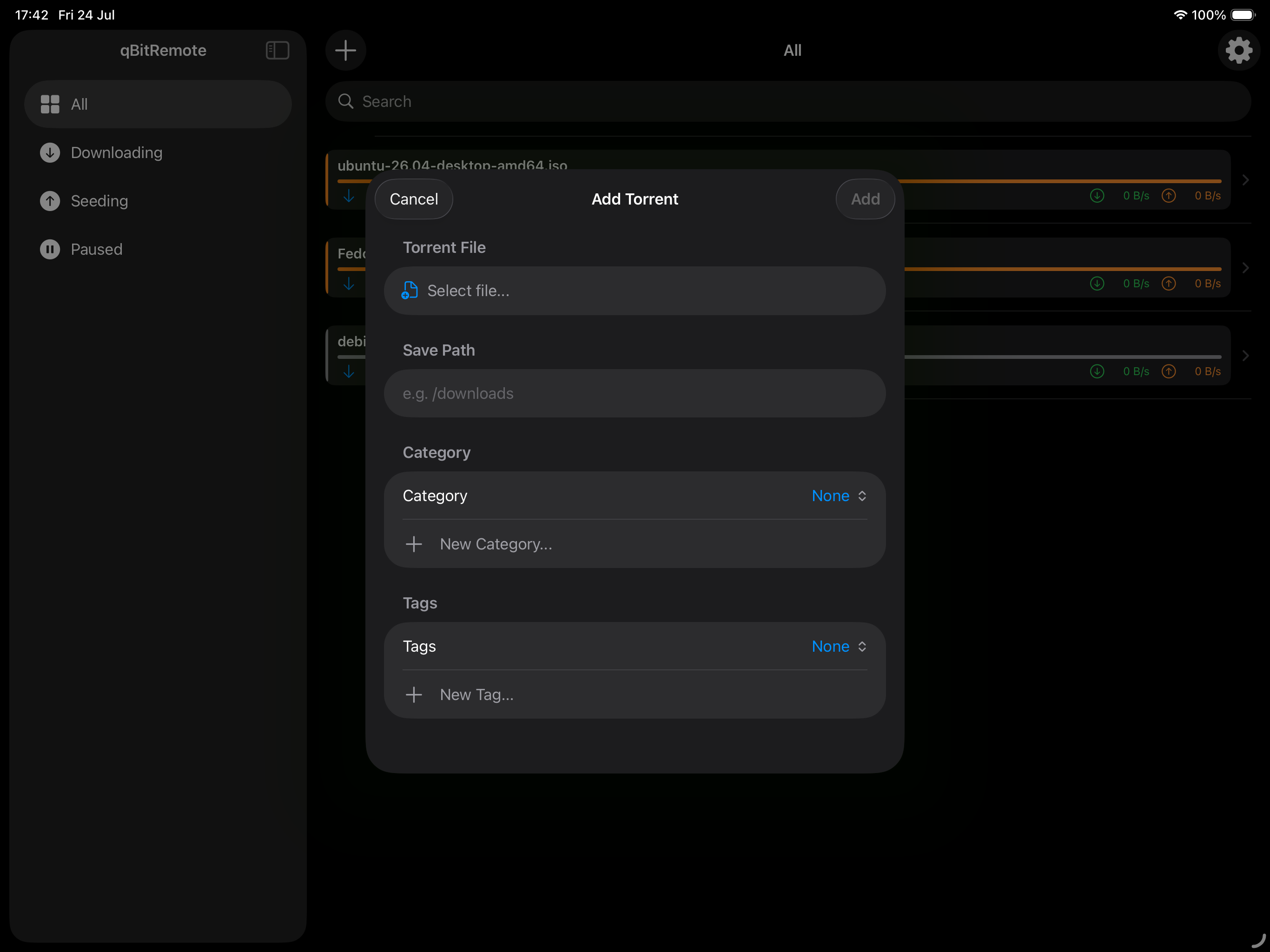
Task: Select the Seeding filter
Action: point(158,201)
